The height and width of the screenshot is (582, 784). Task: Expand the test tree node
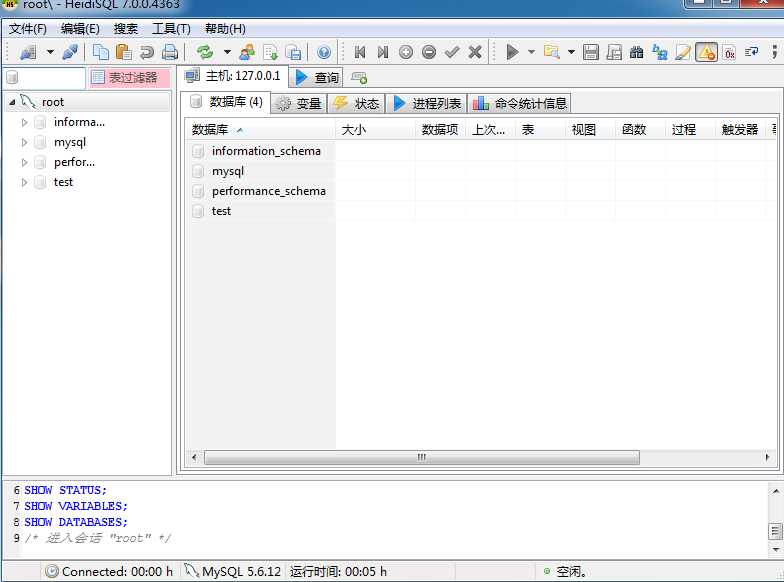point(24,182)
